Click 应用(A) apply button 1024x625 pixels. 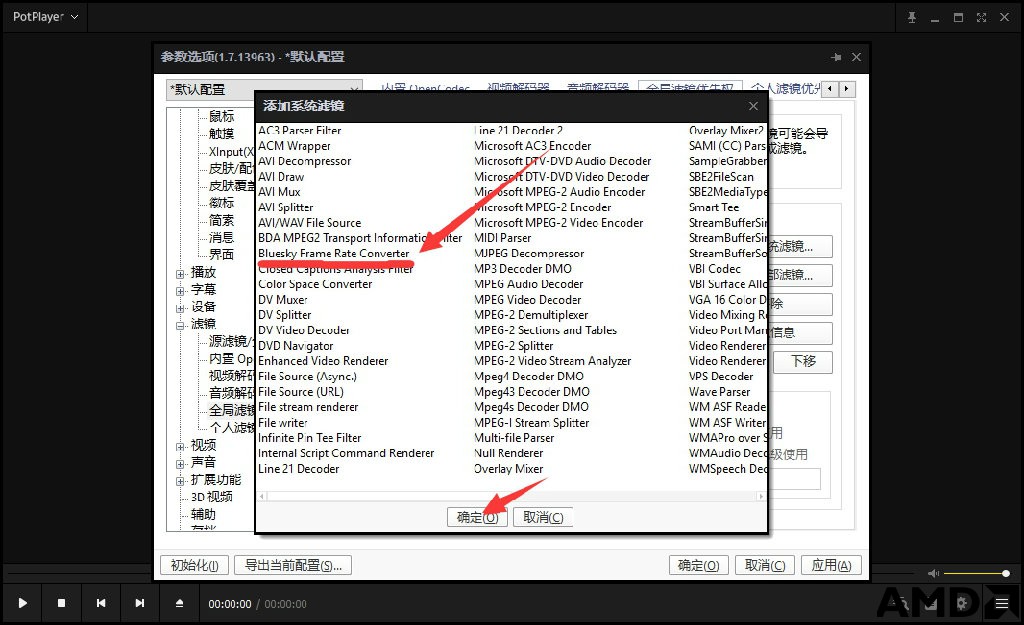point(831,565)
